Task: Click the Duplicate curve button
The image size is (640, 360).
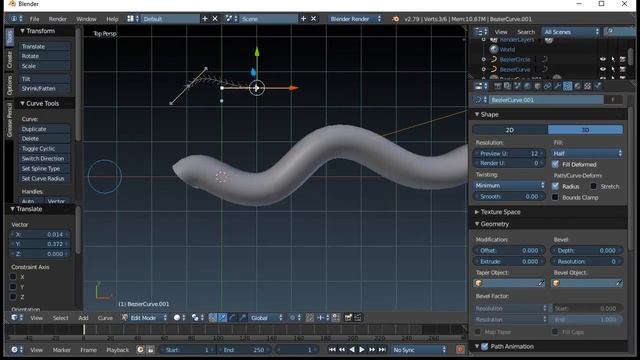Action: click(44, 129)
